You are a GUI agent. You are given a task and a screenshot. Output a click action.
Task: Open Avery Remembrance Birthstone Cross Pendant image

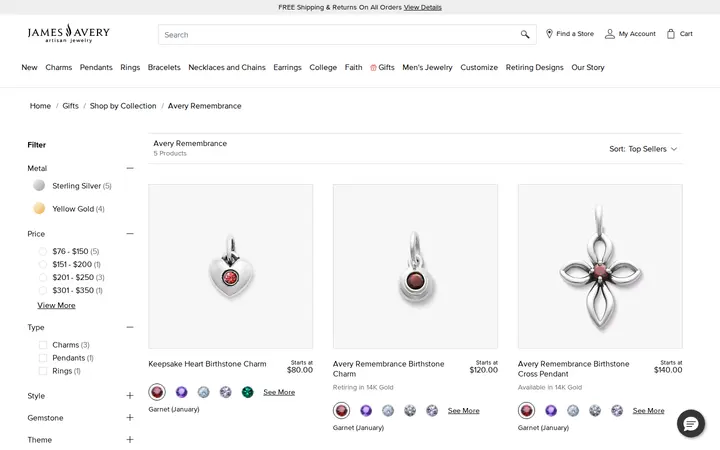coord(600,266)
